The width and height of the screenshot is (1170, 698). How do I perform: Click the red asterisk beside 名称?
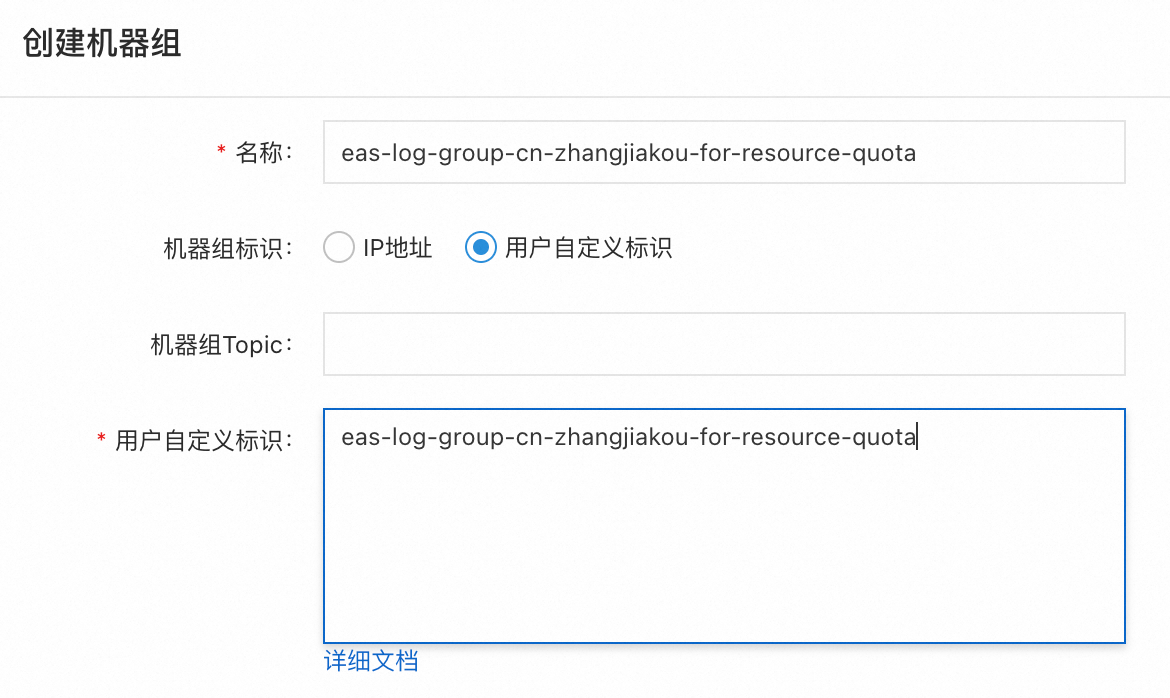coord(221,151)
